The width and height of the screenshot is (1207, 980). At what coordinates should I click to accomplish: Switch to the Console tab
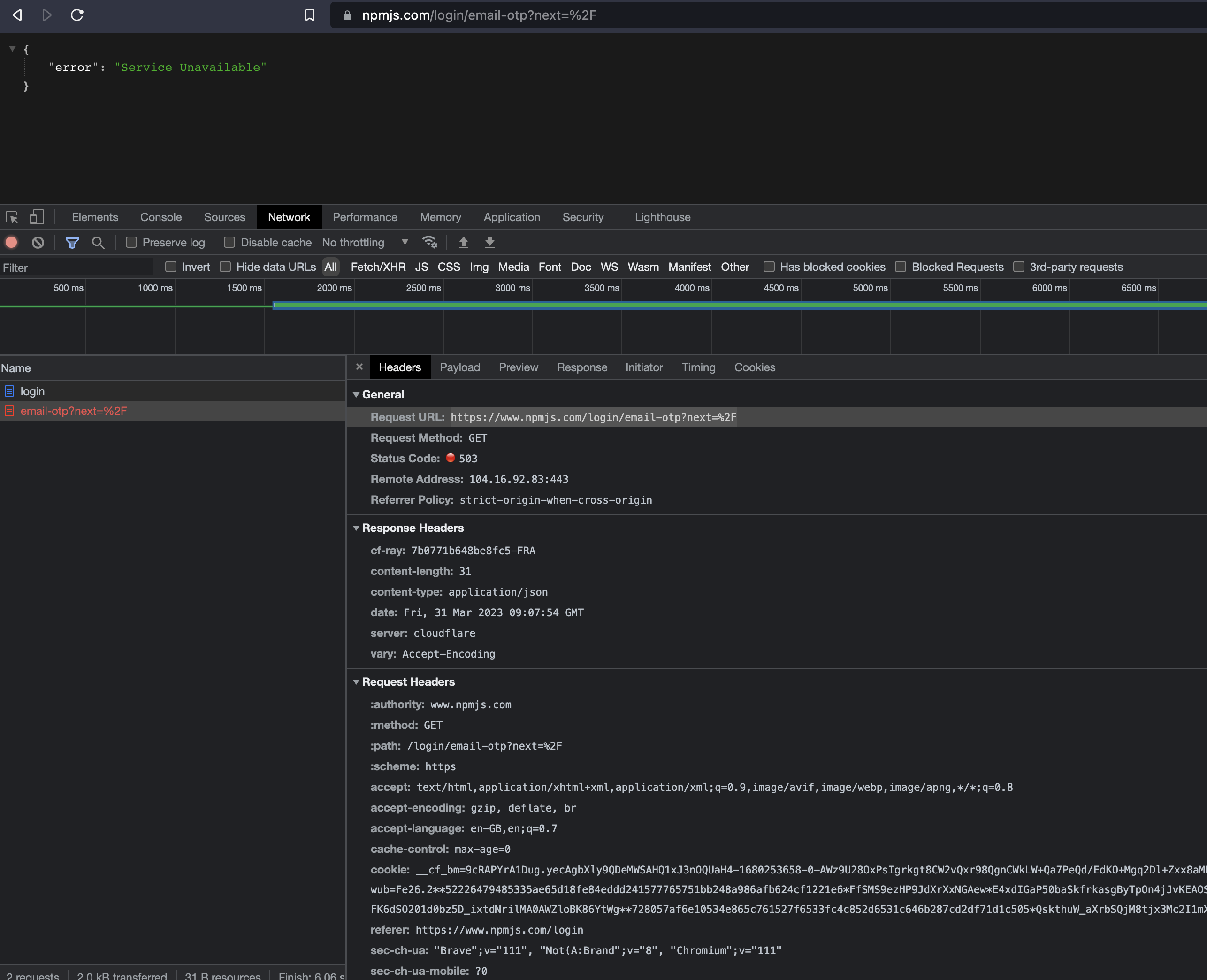[161, 217]
